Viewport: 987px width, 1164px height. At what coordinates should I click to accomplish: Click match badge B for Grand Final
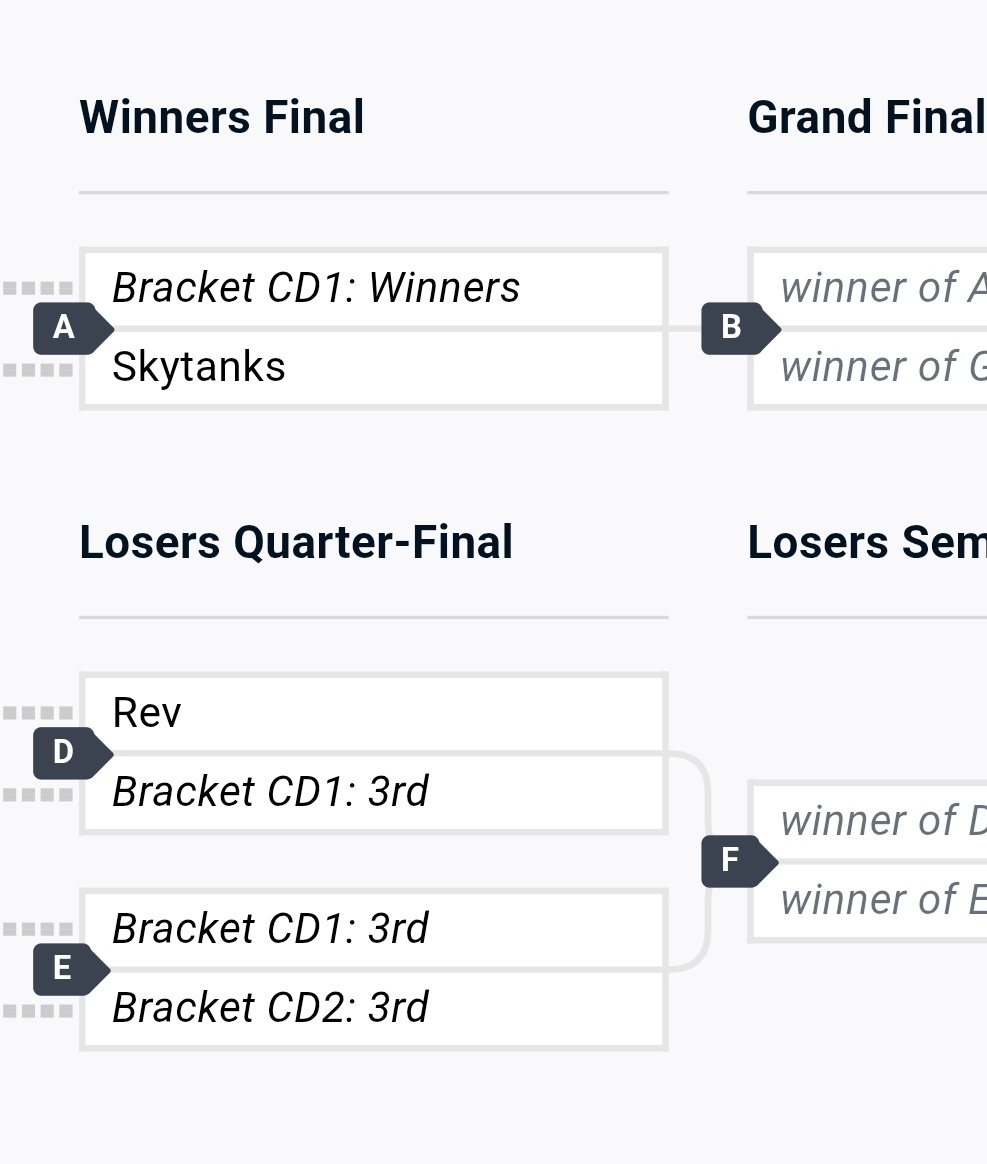point(740,328)
